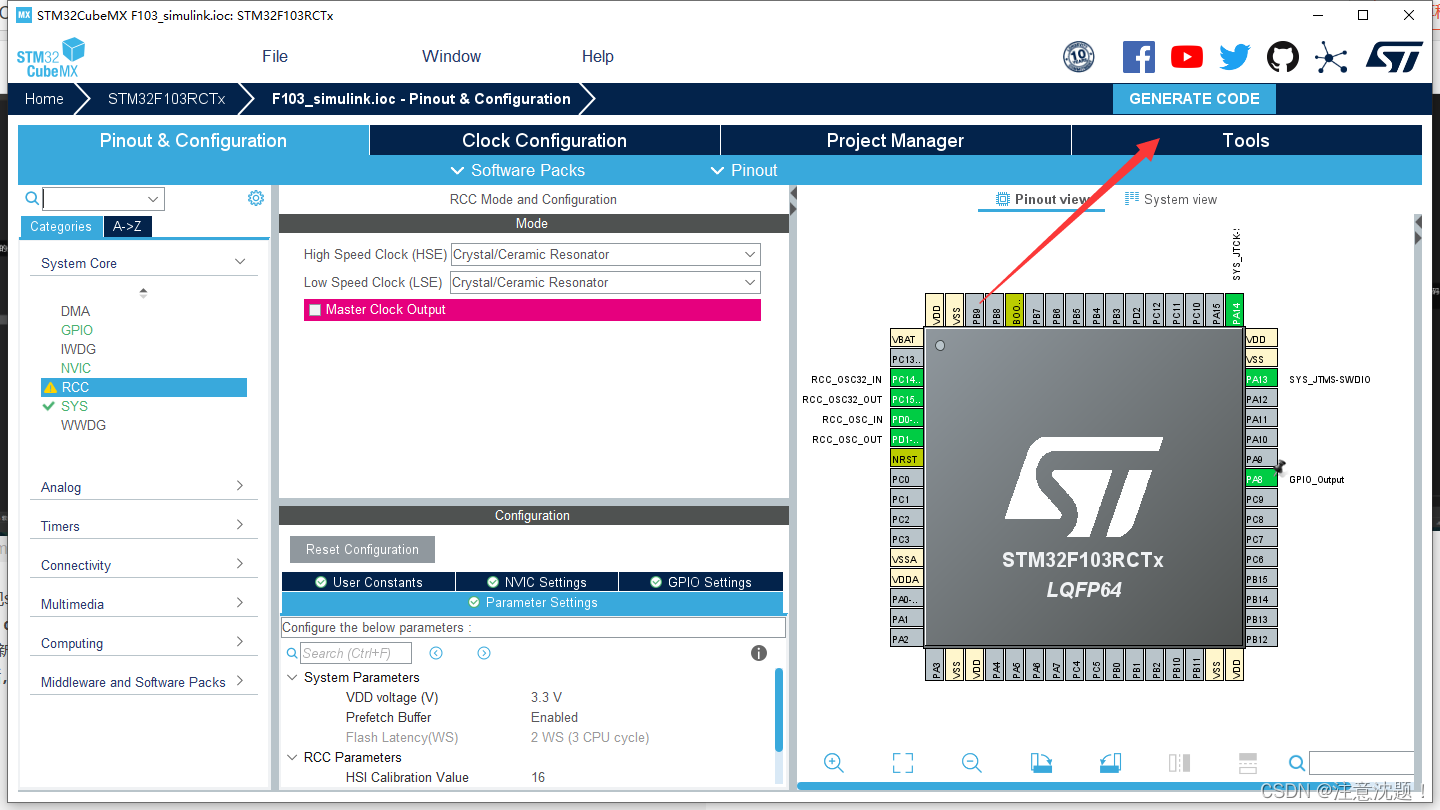Select SYS in System Core list
Viewport: 1440px width, 810px height.
pyautogui.click(x=74, y=406)
